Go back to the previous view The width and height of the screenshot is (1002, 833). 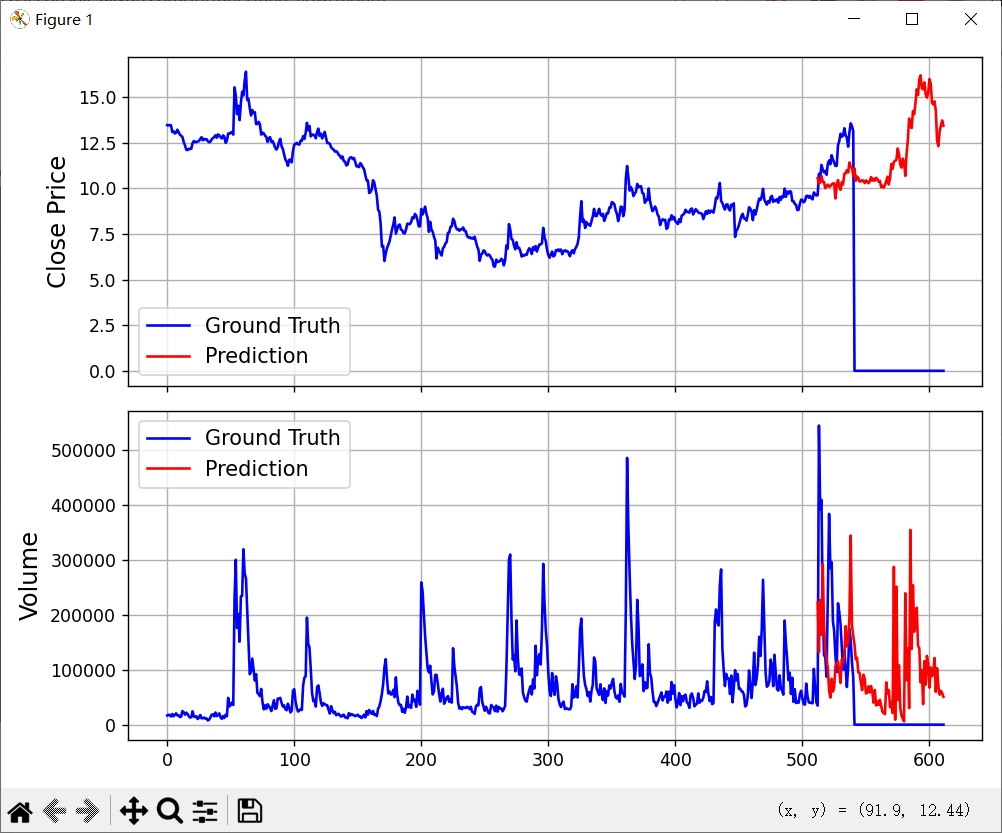(55, 810)
